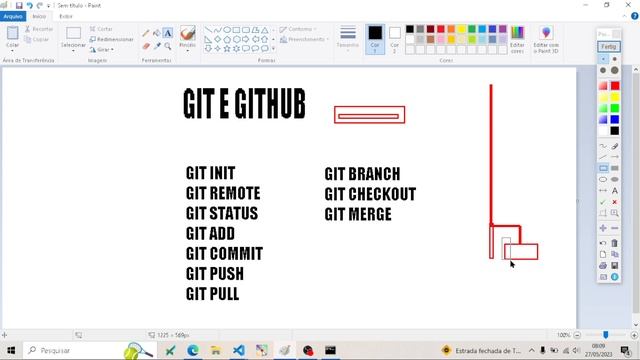Select freehand squiggle tool in floating toolbar
Image resolution: width=640 pixels, height=360 pixels.
click(603, 146)
